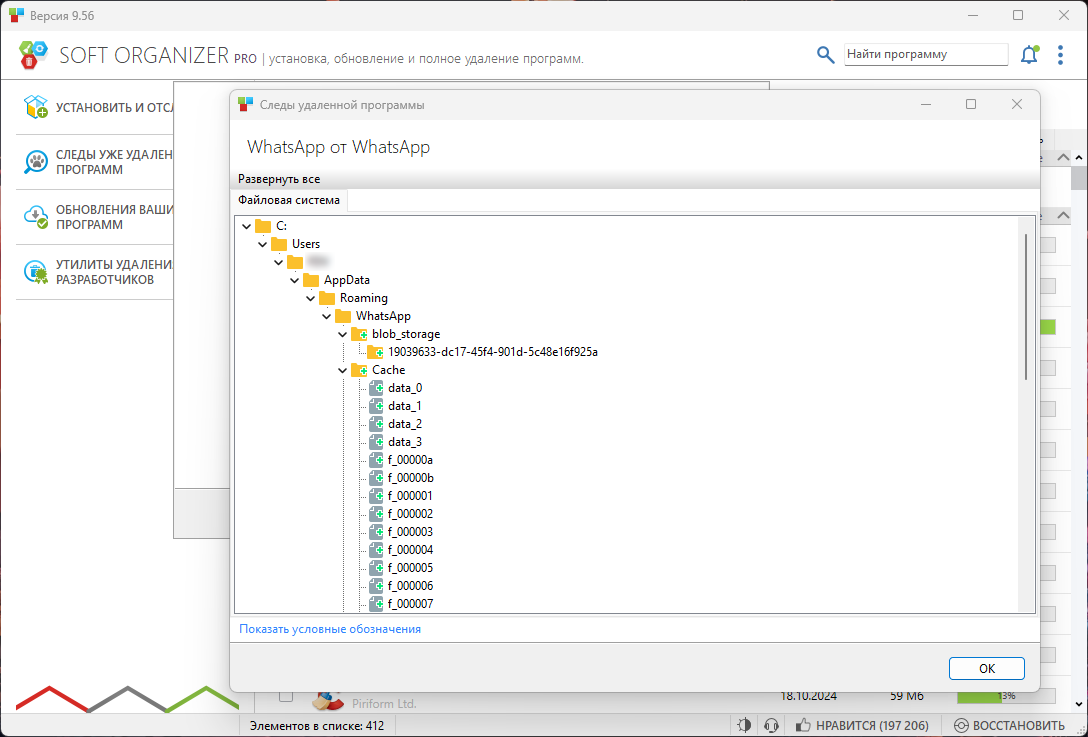Collapse the blurred user folder node
Viewport: 1088px width, 737px height.
(x=278, y=262)
